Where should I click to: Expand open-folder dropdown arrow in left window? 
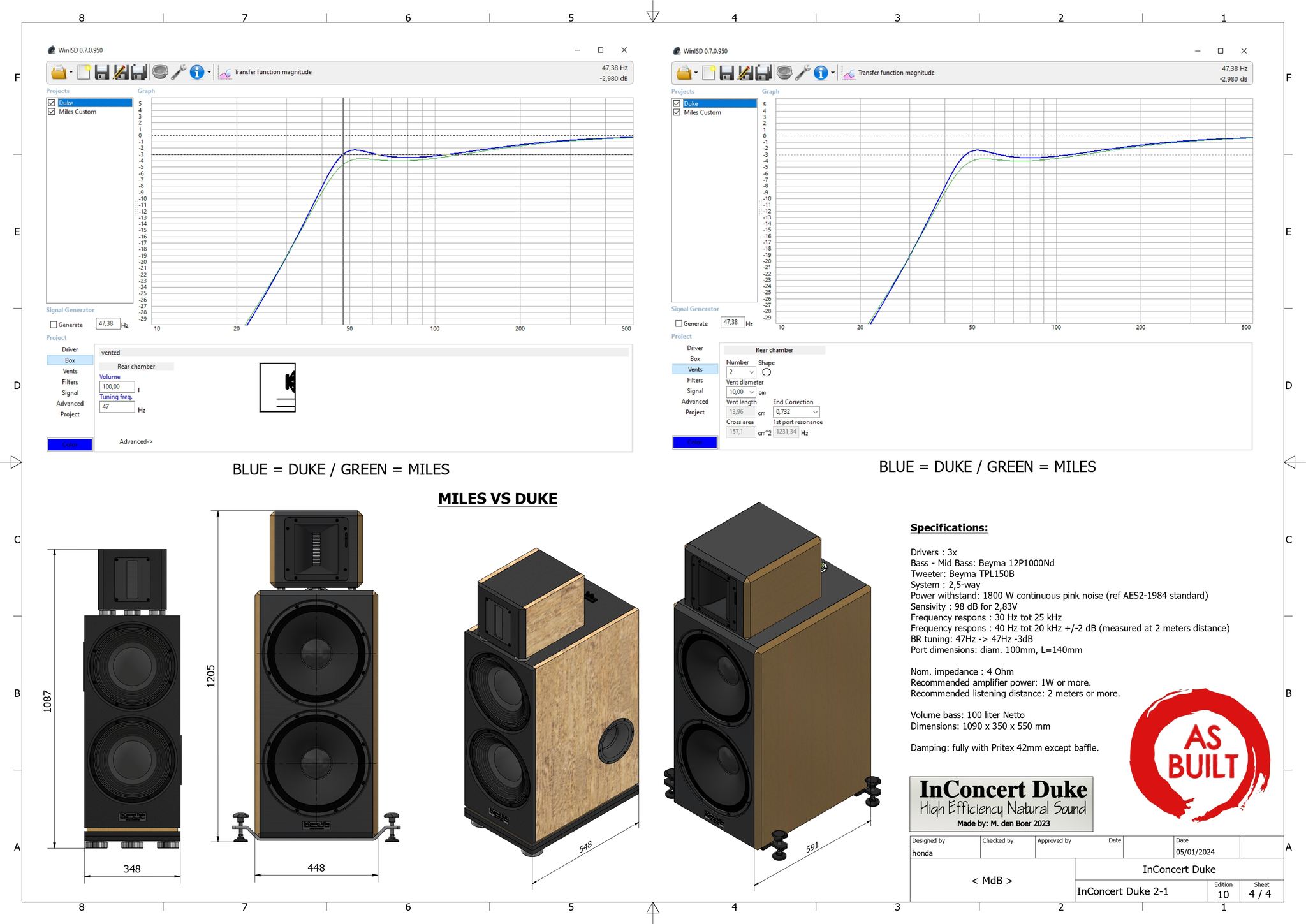pos(71,73)
